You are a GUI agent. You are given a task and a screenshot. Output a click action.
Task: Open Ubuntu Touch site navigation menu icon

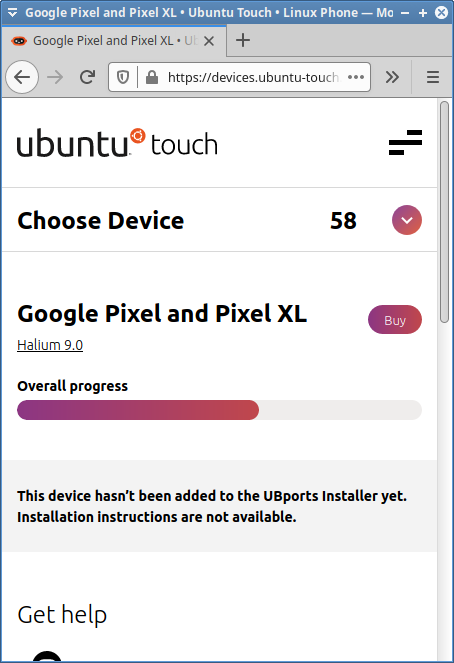point(405,142)
